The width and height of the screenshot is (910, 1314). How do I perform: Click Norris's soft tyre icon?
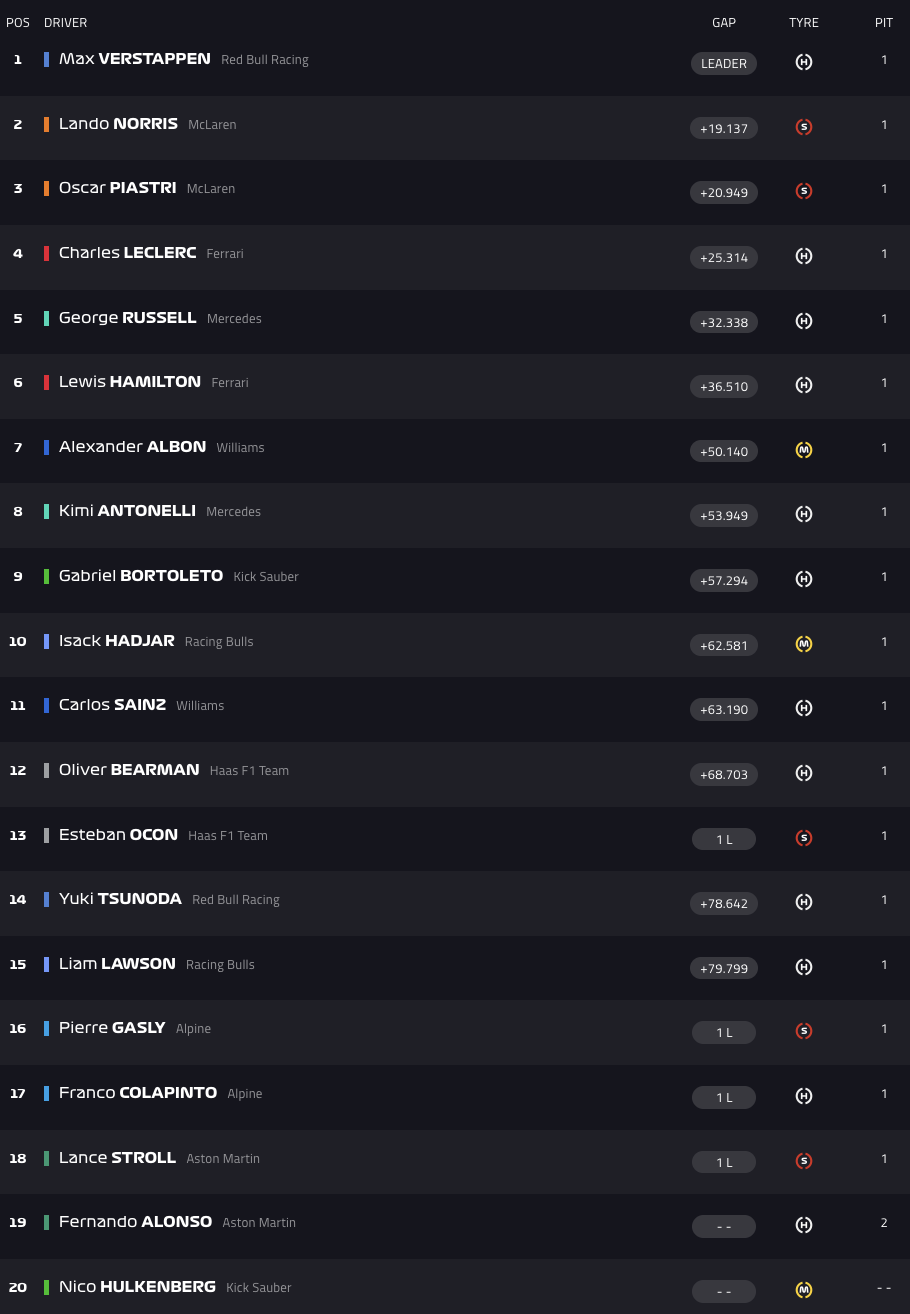pyautogui.click(x=804, y=127)
